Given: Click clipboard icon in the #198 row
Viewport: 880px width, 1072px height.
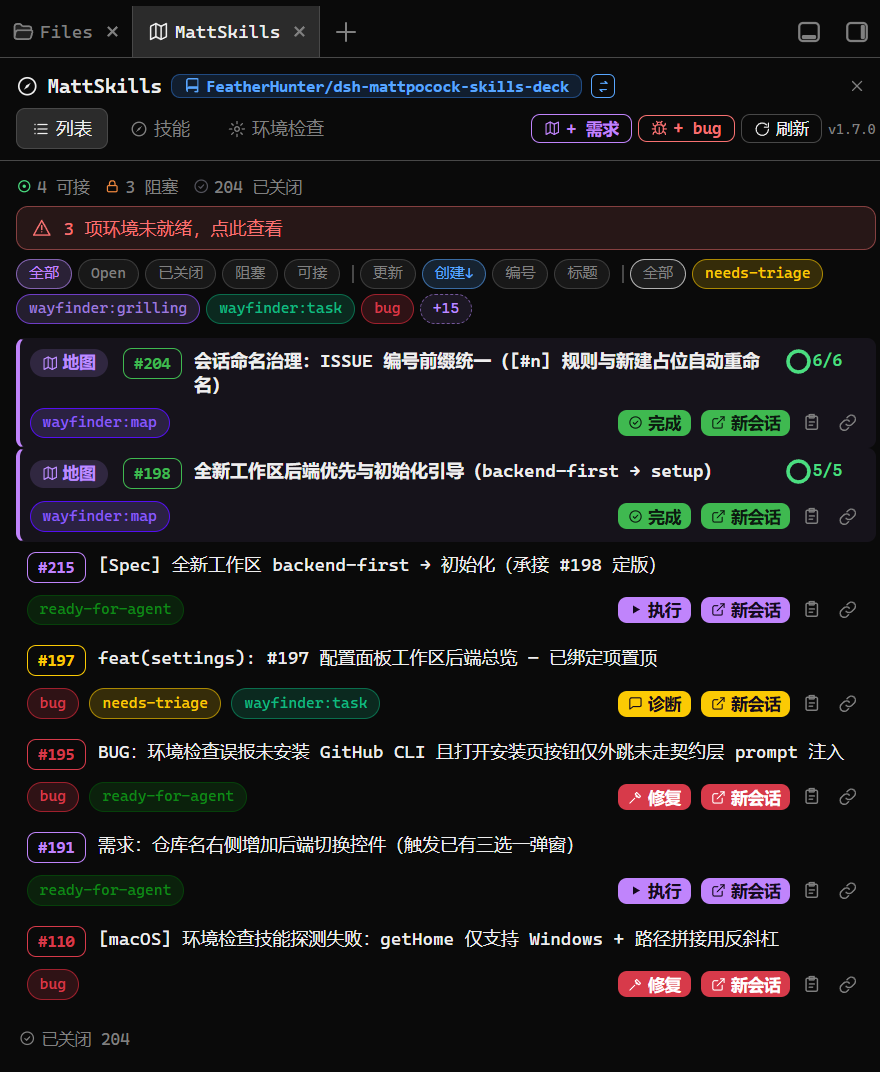Looking at the screenshot, I should coord(812,516).
